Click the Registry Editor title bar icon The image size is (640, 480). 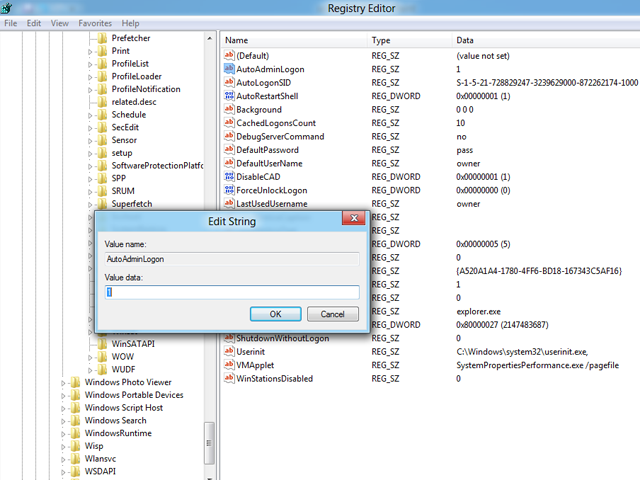(8, 8)
